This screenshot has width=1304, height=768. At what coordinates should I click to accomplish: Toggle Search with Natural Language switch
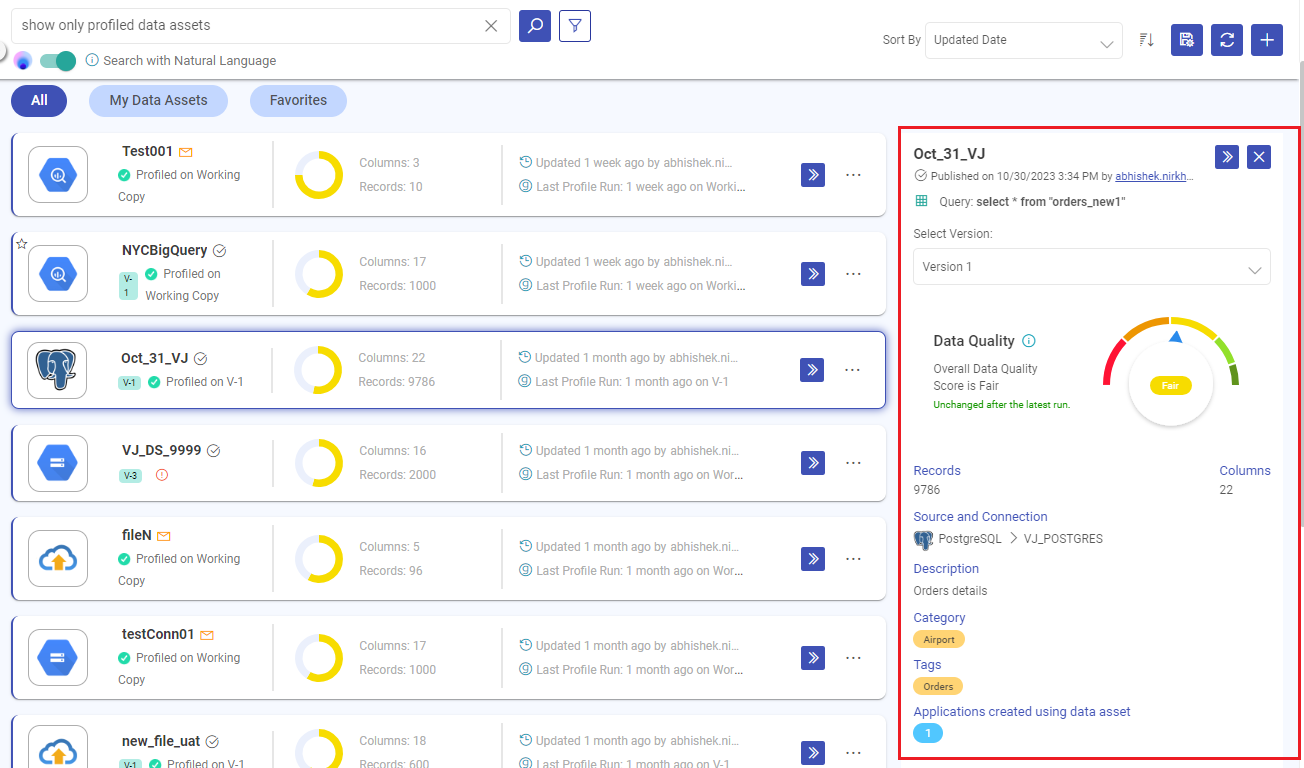point(57,61)
